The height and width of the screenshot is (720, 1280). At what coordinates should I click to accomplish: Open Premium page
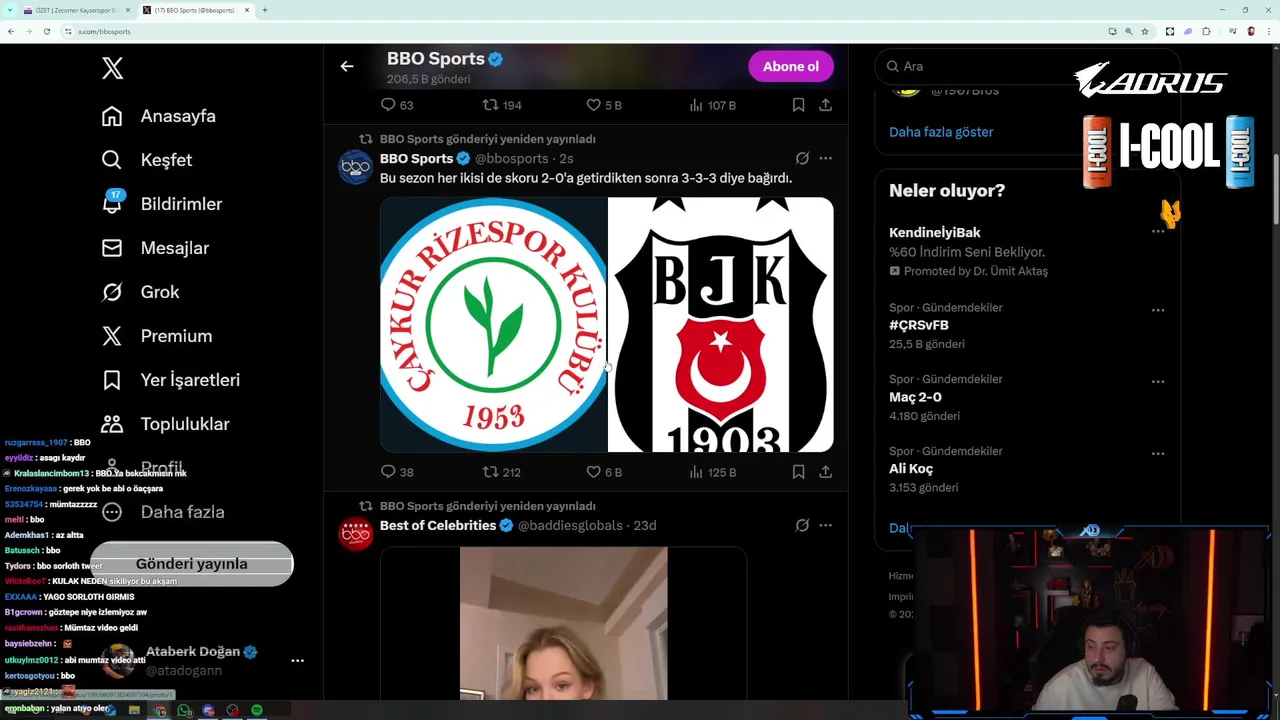click(156, 336)
